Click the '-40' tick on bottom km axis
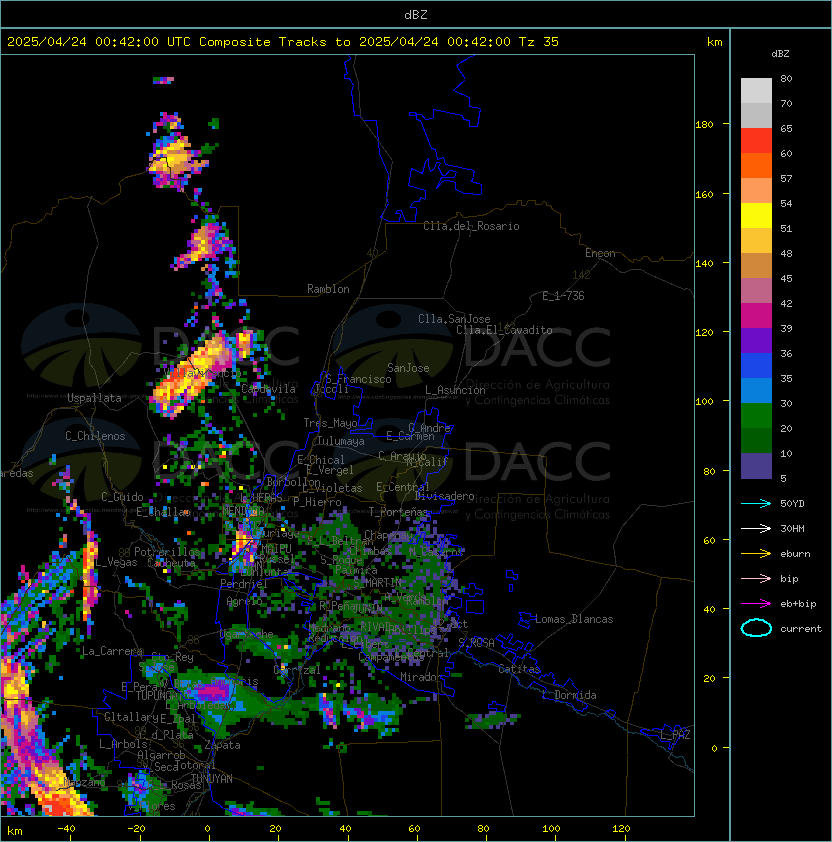 tap(66, 829)
